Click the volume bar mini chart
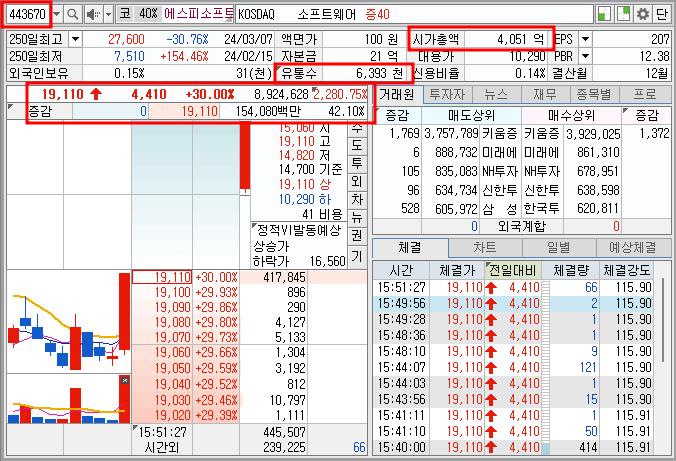 [69, 399]
